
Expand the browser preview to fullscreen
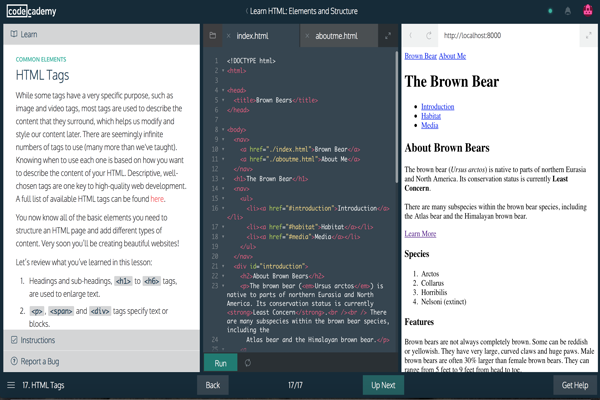point(589,36)
